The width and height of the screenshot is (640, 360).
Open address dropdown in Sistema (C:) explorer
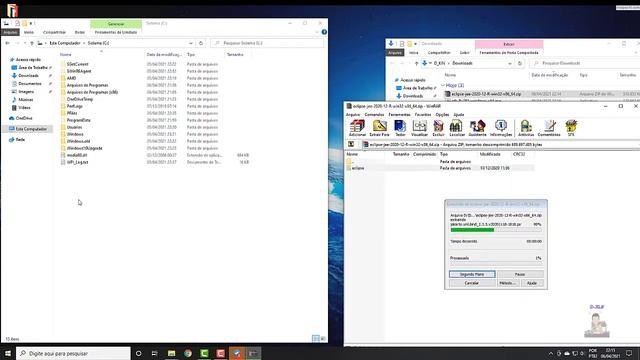(x=191, y=43)
